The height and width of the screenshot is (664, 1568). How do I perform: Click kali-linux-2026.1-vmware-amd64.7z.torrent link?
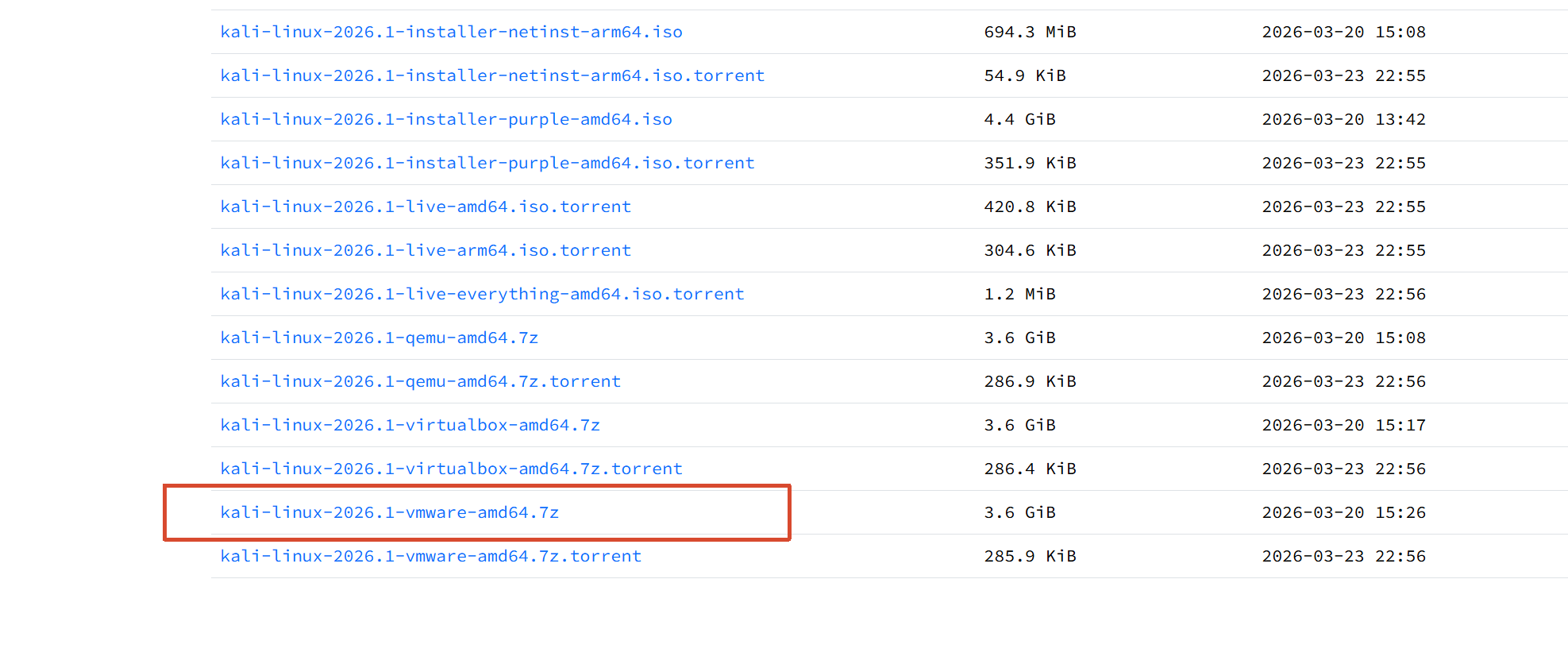point(430,556)
